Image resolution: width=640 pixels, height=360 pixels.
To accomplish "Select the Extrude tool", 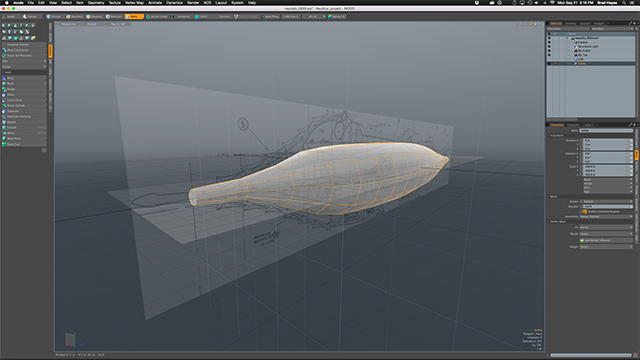I will tap(24, 127).
